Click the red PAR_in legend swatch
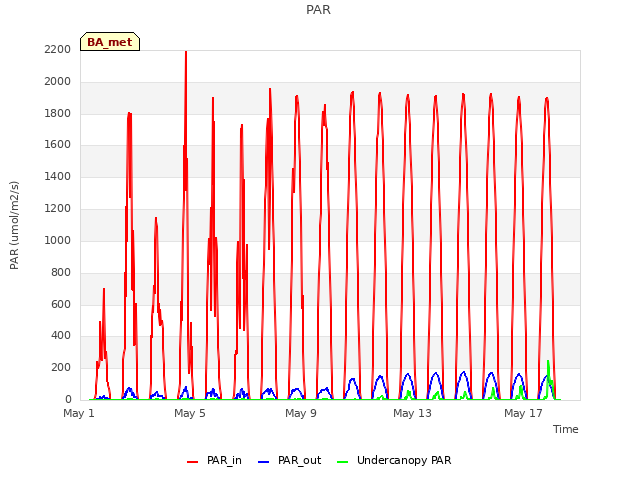The width and height of the screenshot is (640, 480). [192, 462]
